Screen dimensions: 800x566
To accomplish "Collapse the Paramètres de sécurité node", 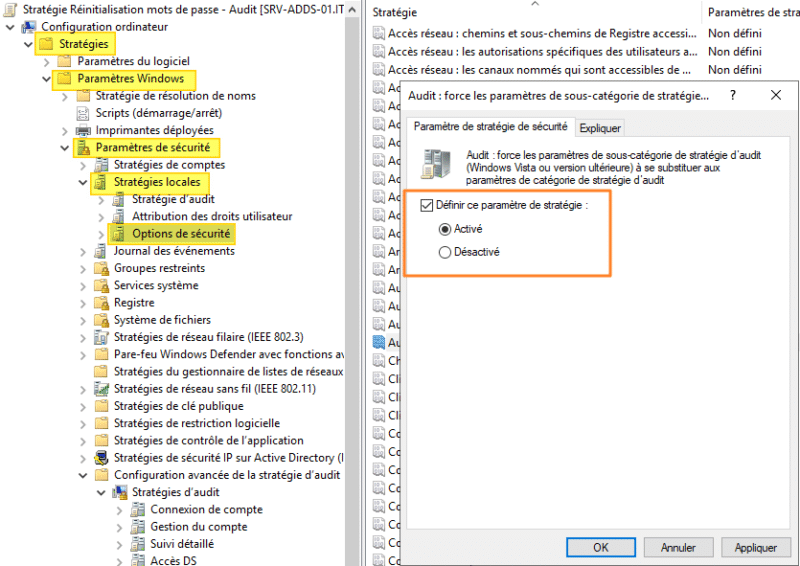I will 65,147.
